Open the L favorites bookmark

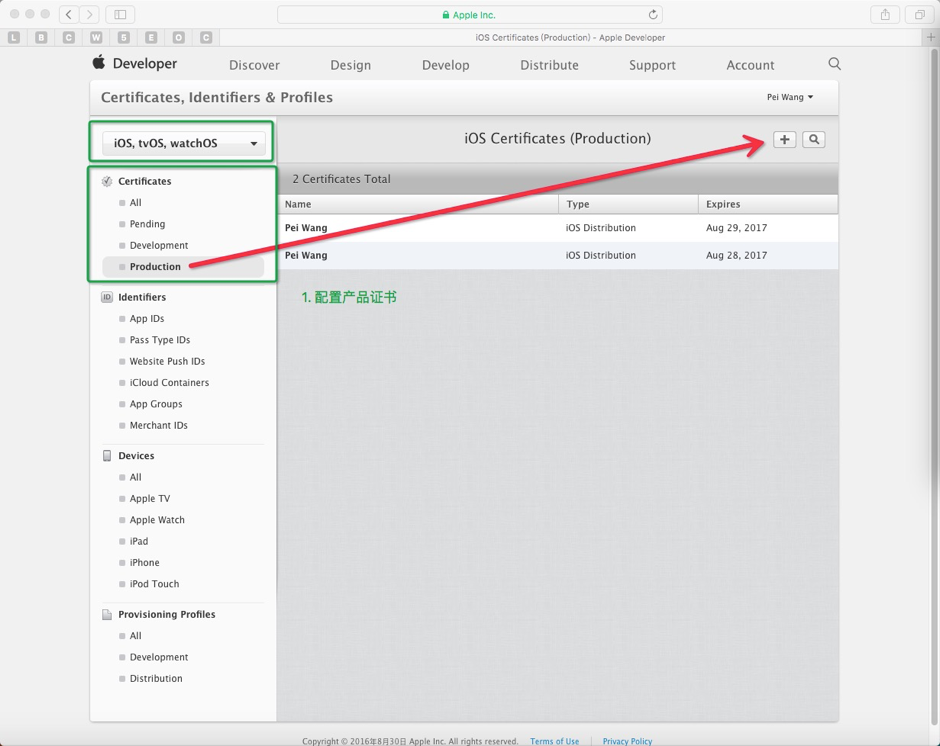tap(14, 38)
